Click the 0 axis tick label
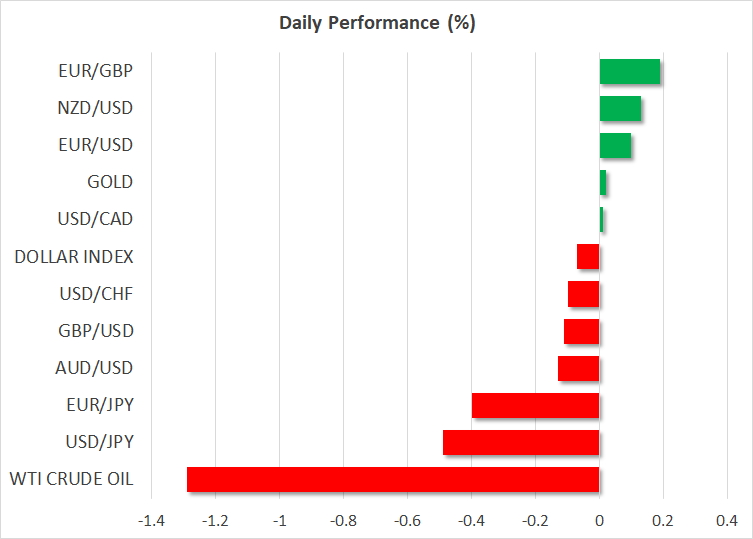The height and width of the screenshot is (539, 753). (599, 521)
